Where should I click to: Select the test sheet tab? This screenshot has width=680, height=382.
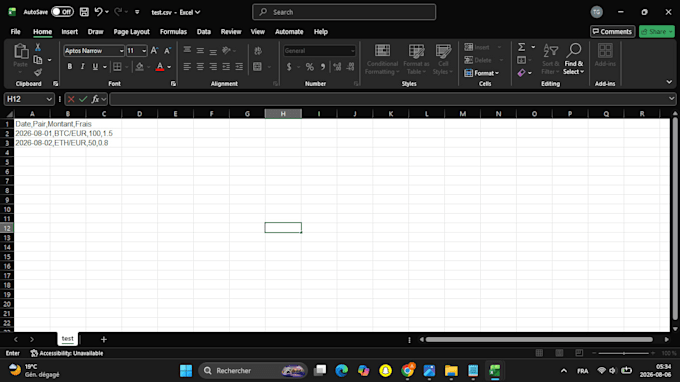67,339
